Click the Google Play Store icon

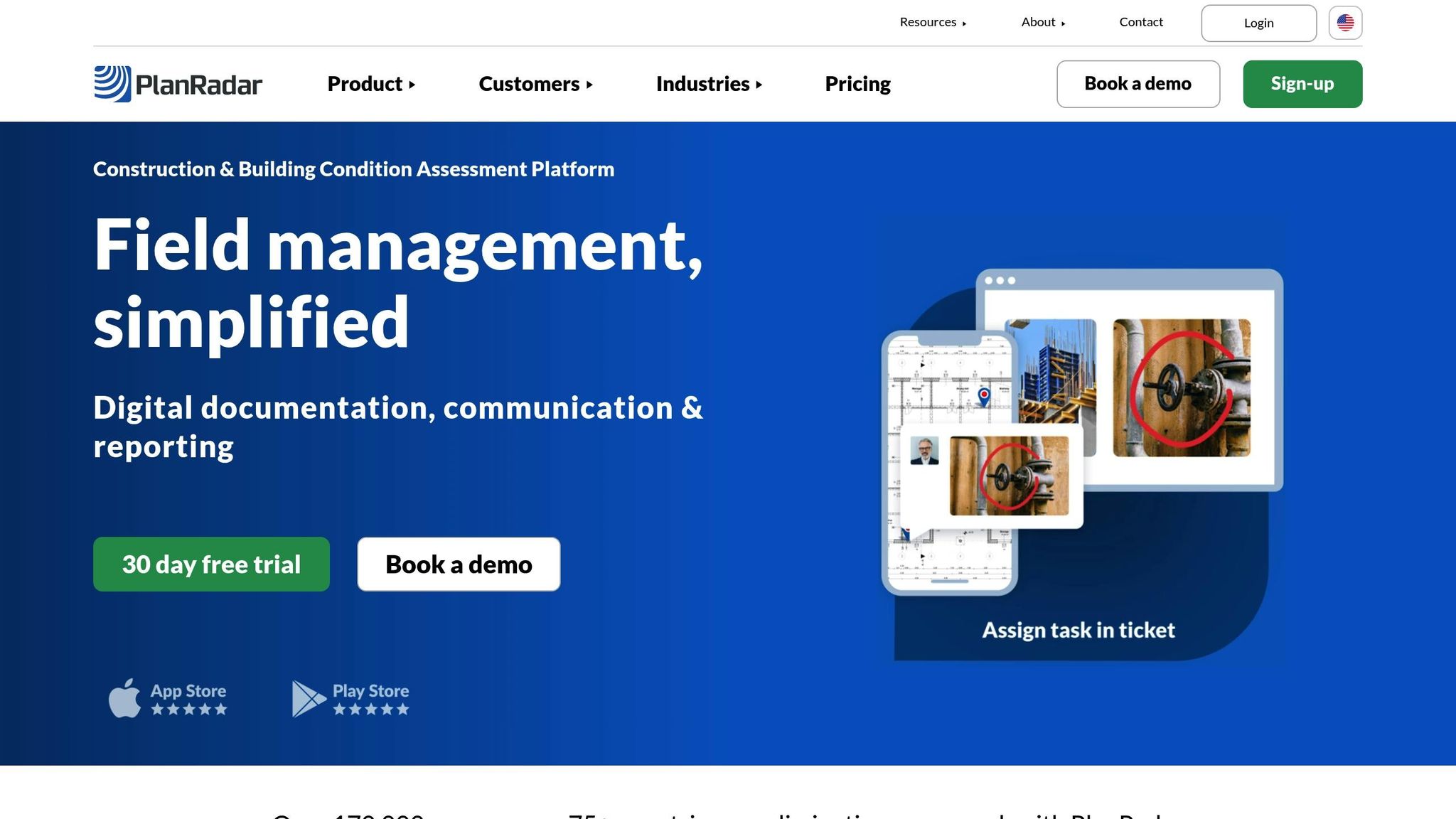click(309, 699)
